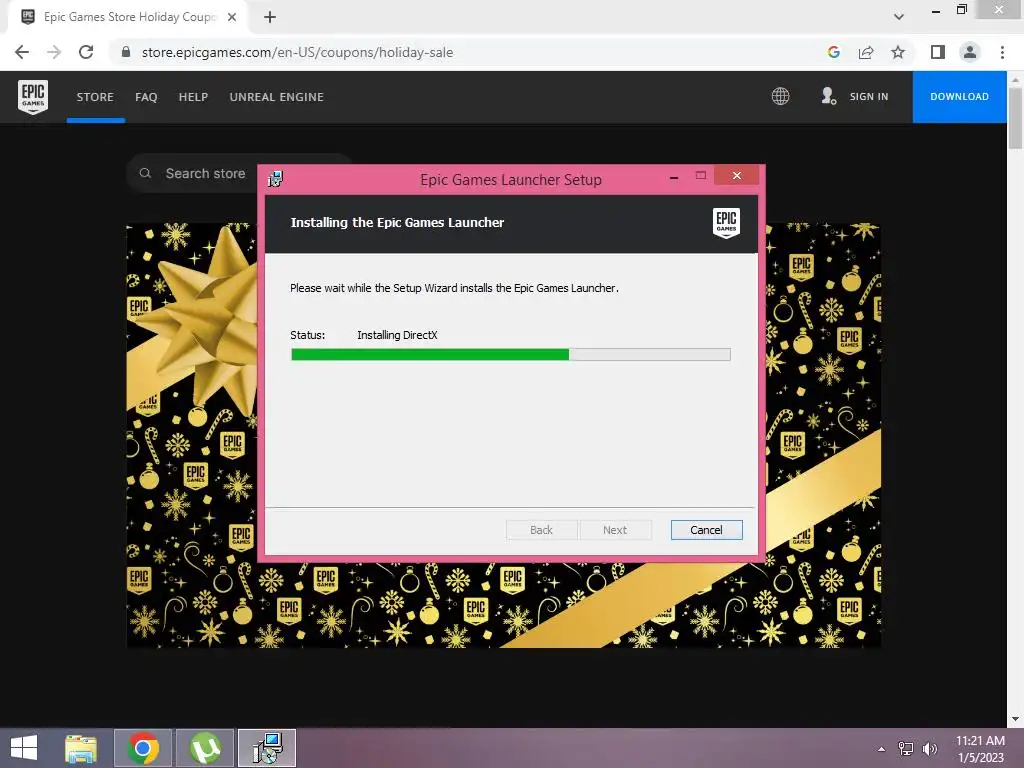Viewport: 1024px width, 768px height.
Task: Click the greyed Back button in Setup
Action: point(541,530)
